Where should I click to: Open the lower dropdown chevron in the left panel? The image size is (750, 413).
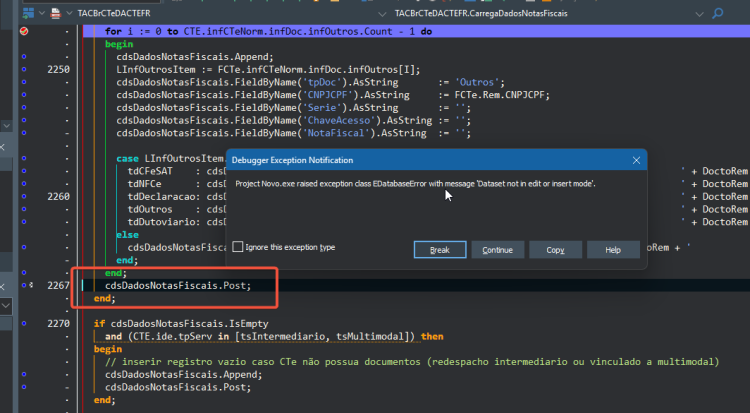point(6,305)
